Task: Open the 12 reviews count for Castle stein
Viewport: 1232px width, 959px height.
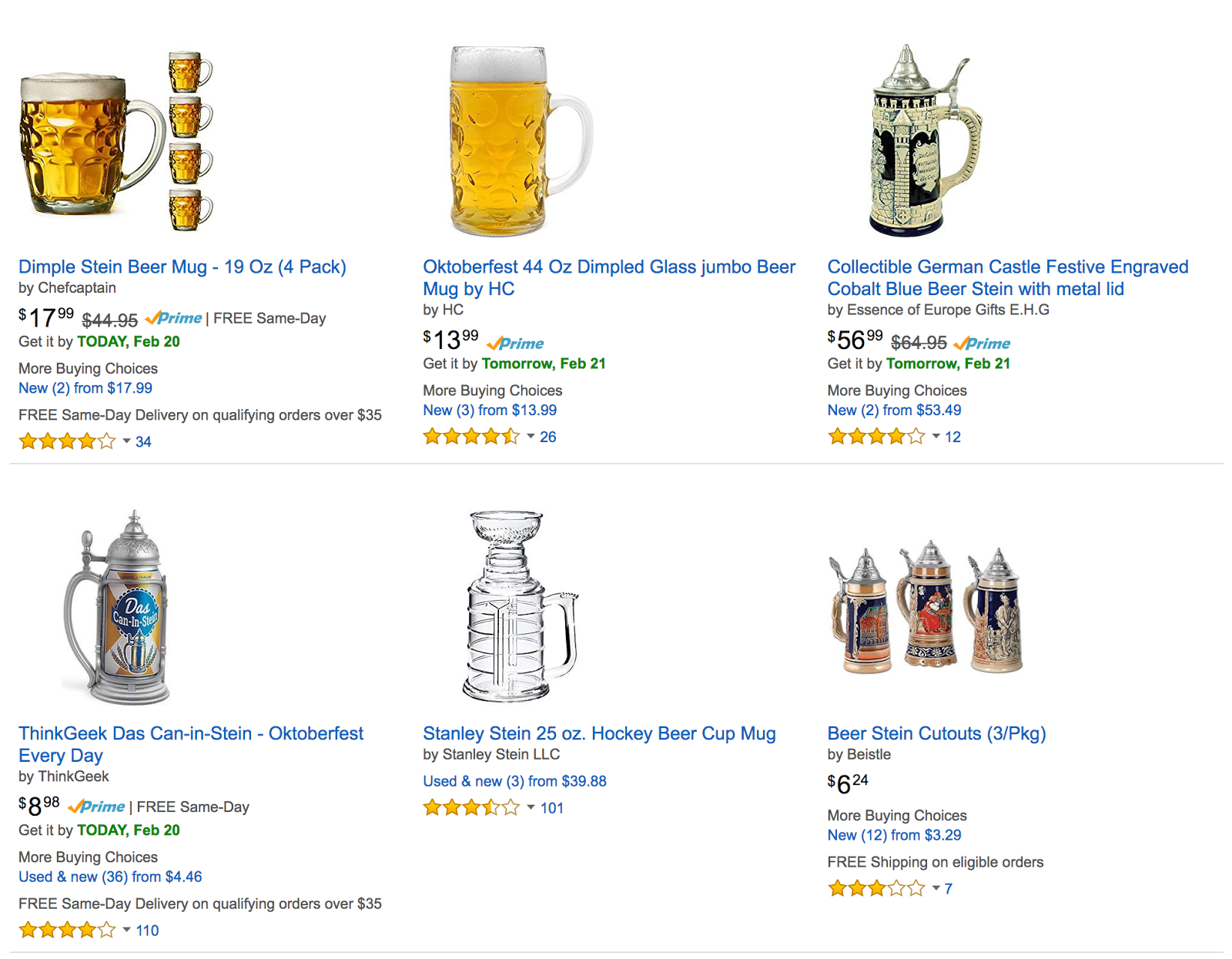Action: click(952, 438)
